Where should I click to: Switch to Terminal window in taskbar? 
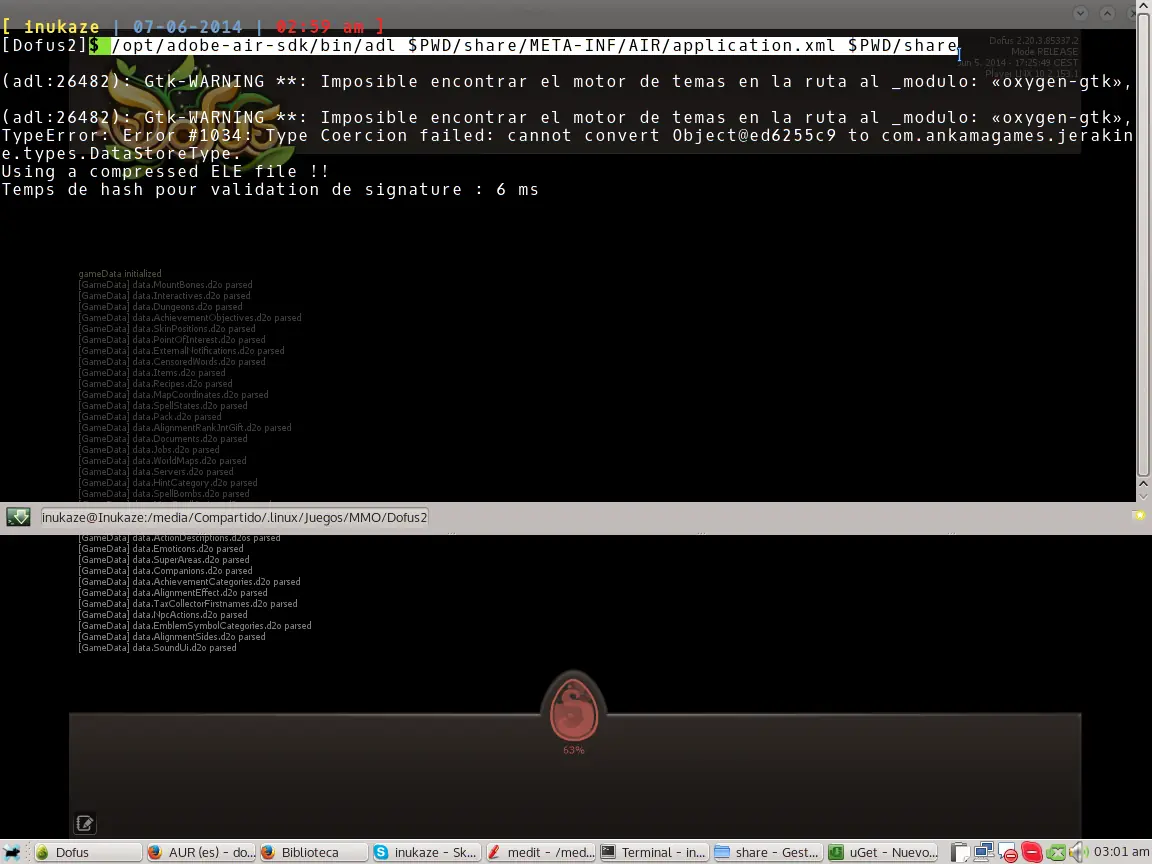coord(653,852)
